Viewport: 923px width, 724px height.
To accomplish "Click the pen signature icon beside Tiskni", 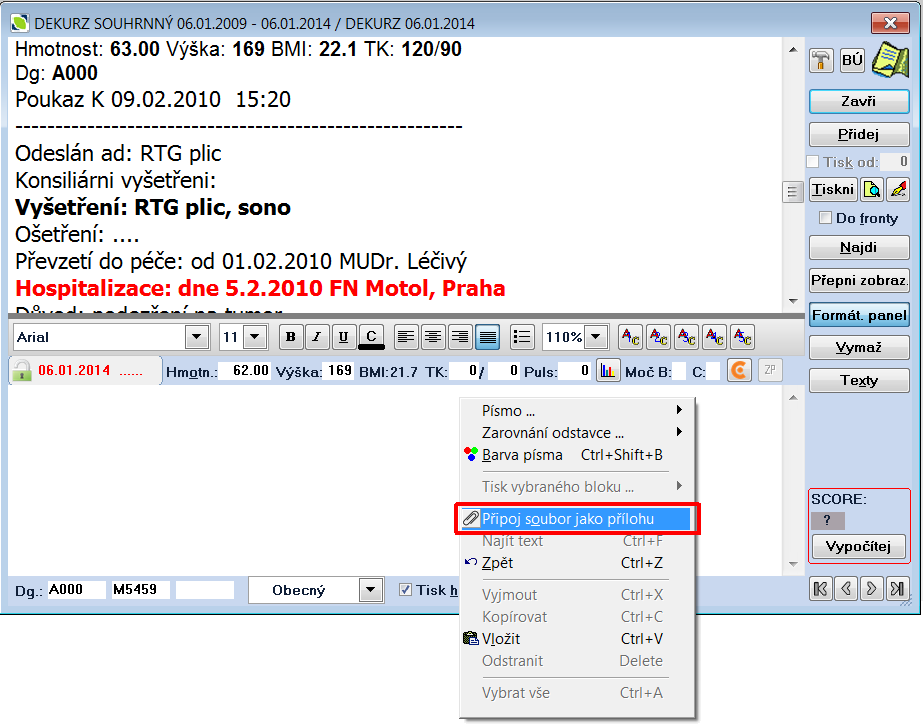I will [x=898, y=190].
